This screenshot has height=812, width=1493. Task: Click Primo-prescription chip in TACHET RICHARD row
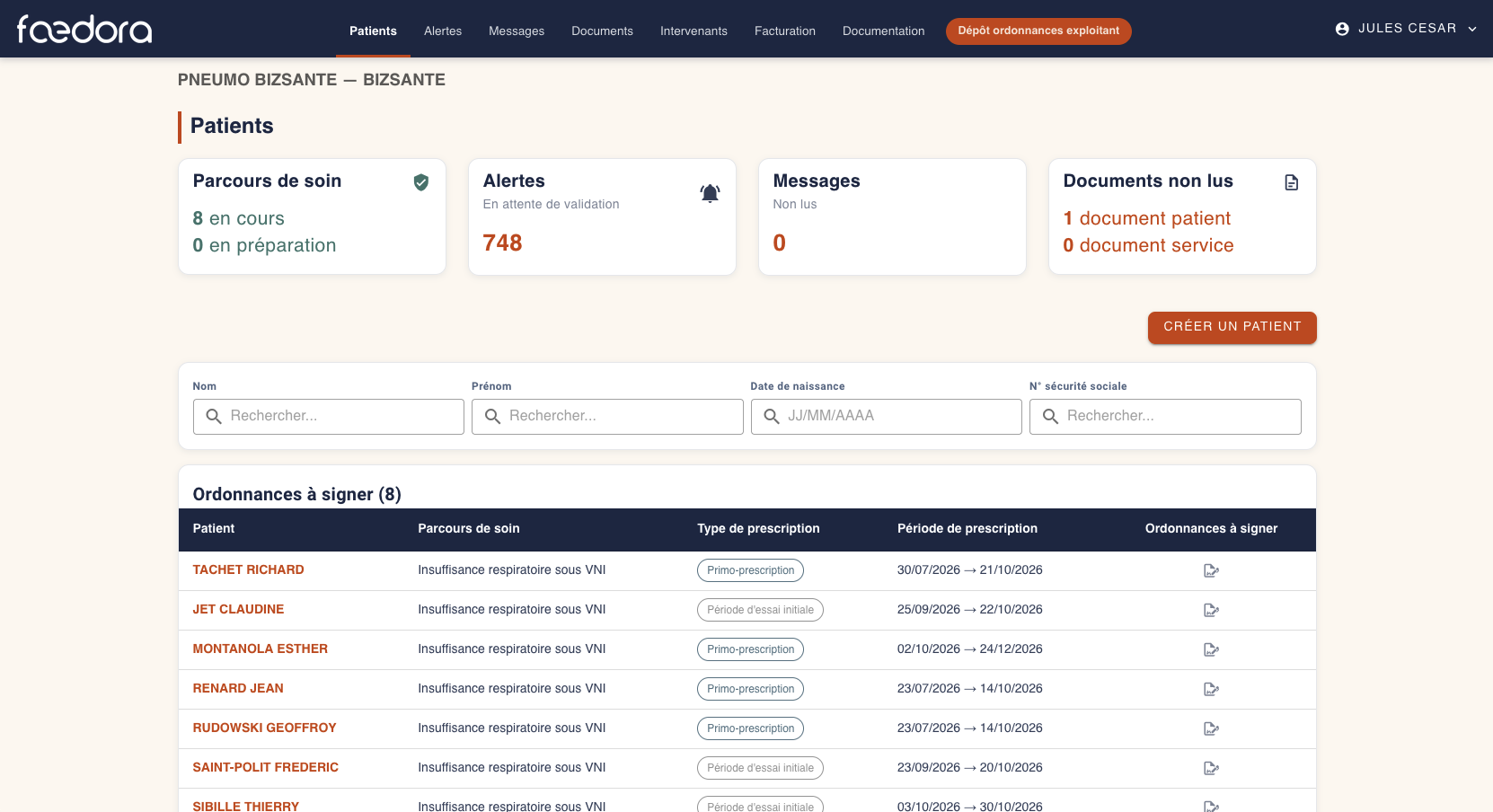tap(750, 570)
